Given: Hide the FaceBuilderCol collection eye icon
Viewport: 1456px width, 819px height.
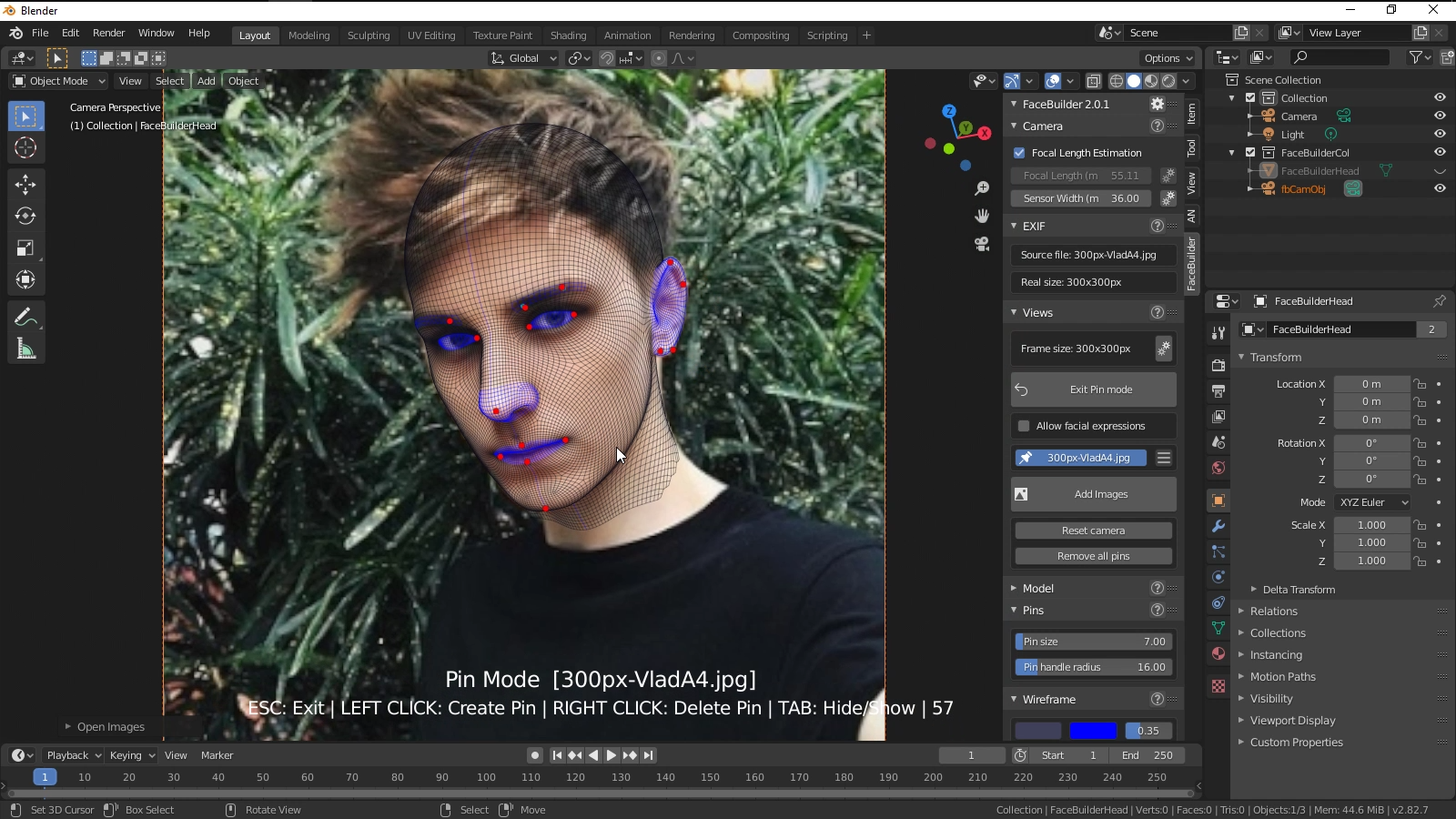Looking at the screenshot, I should [1440, 152].
